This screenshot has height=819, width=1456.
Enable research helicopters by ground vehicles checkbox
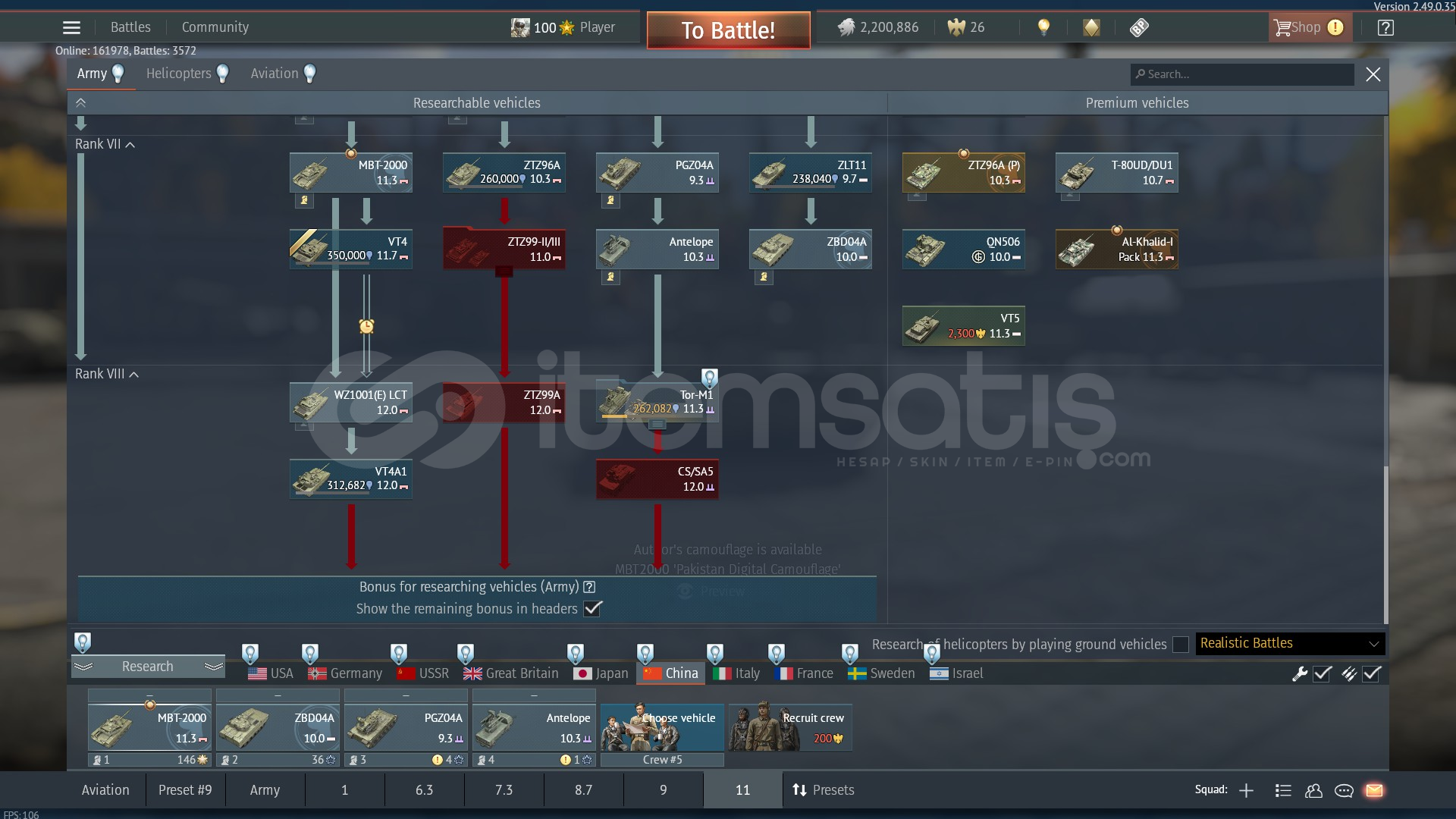(1180, 645)
